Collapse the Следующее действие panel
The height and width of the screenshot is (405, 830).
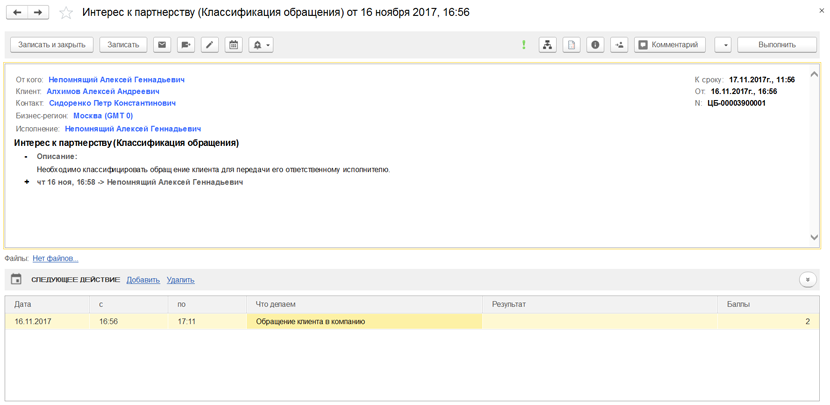point(807,280)
